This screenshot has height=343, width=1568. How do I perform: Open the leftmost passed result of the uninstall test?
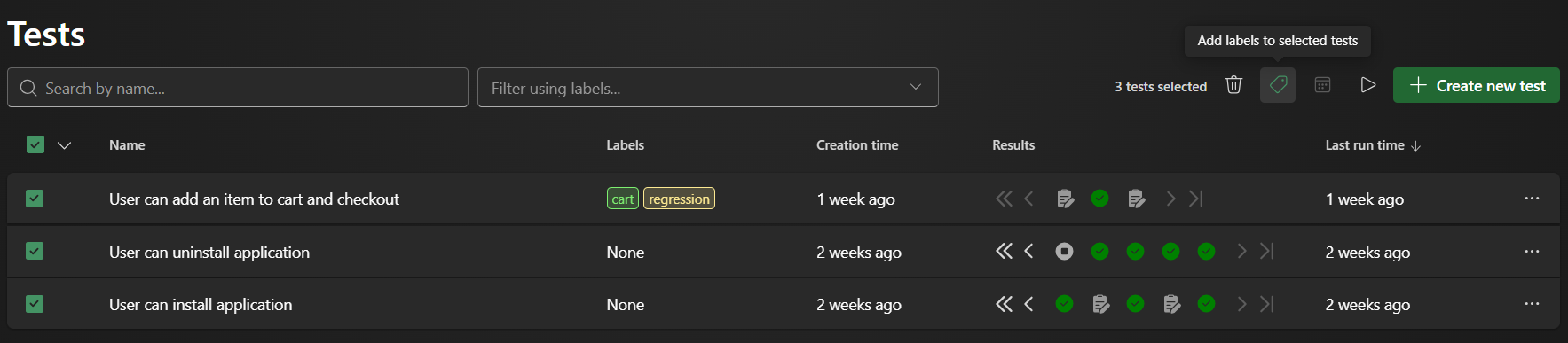pos(1099,252)
